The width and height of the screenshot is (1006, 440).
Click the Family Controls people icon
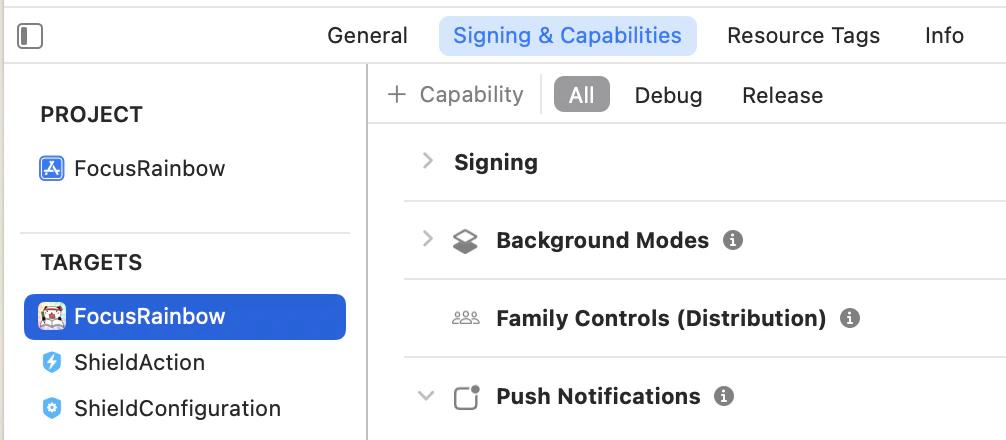click(x=465, y=318)
